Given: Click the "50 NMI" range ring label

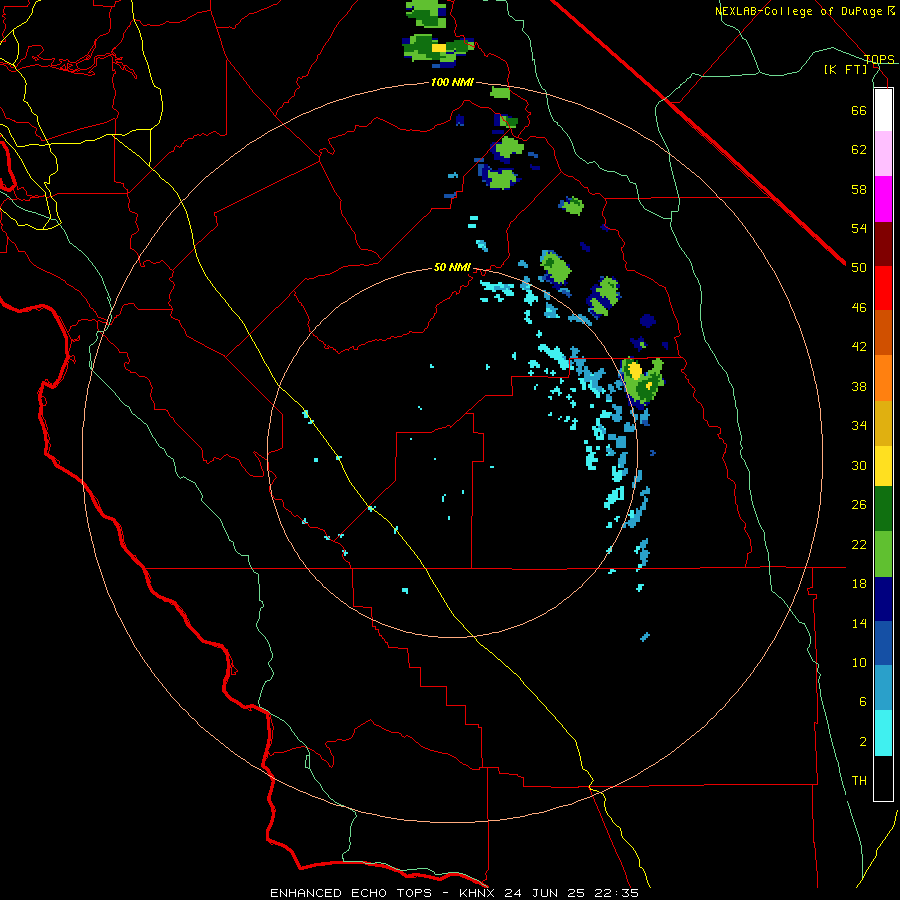Looking at the screenshot, I should click(452, 267).
